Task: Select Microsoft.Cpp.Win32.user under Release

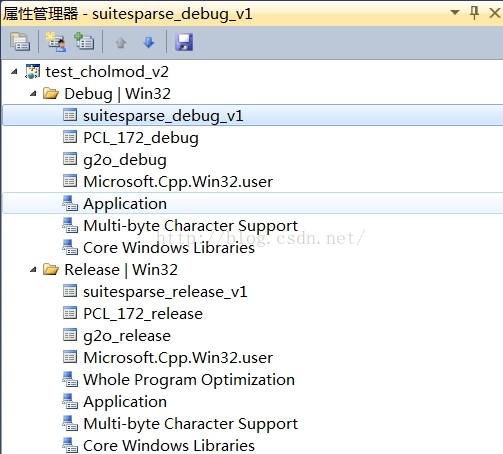Action: click(178, 358)
